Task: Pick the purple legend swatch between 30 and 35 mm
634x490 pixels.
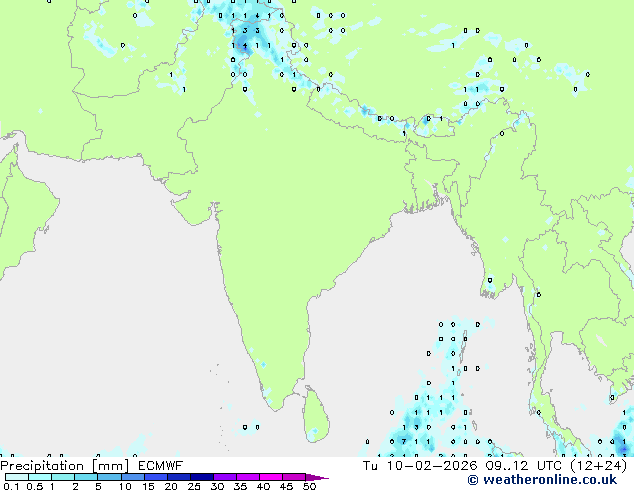Action: [225, 477]
